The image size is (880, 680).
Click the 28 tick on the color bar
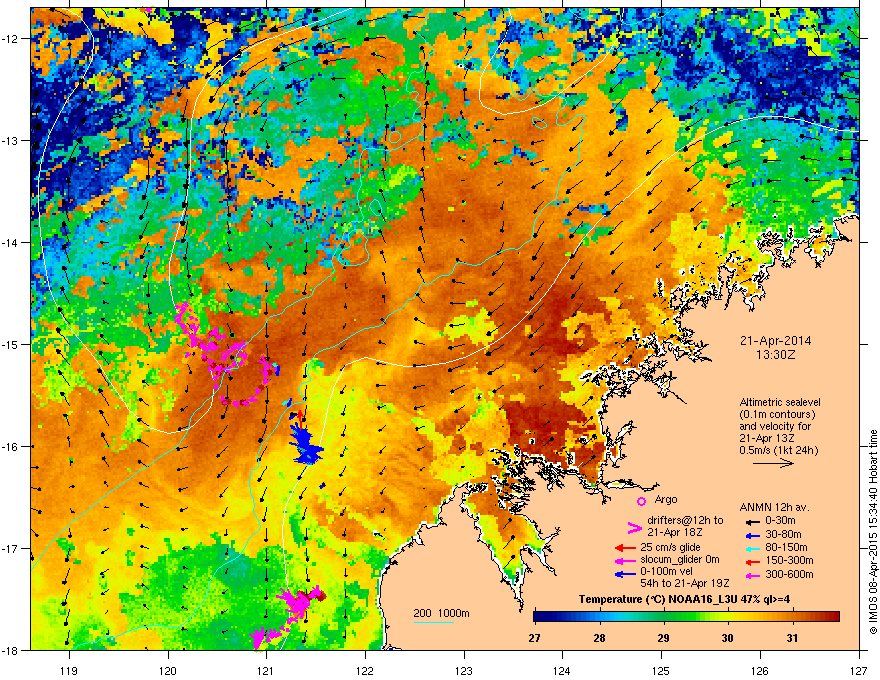(x=599, y=638)
